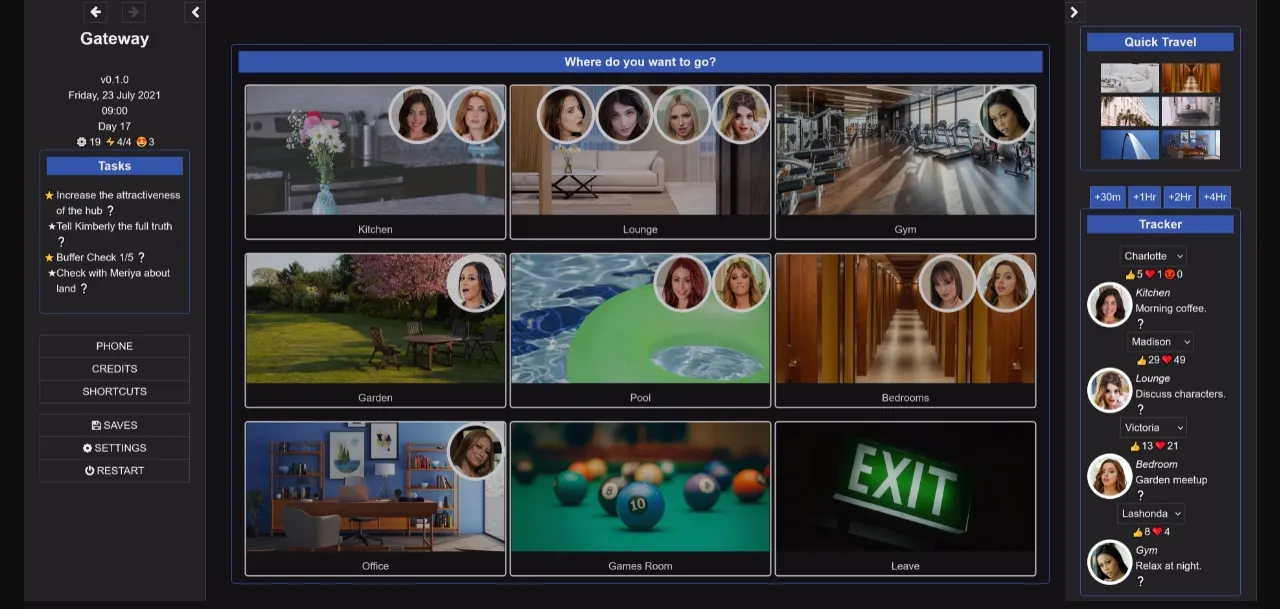Go to the Games Room location
1280x609 pixels.
(640, 498)
